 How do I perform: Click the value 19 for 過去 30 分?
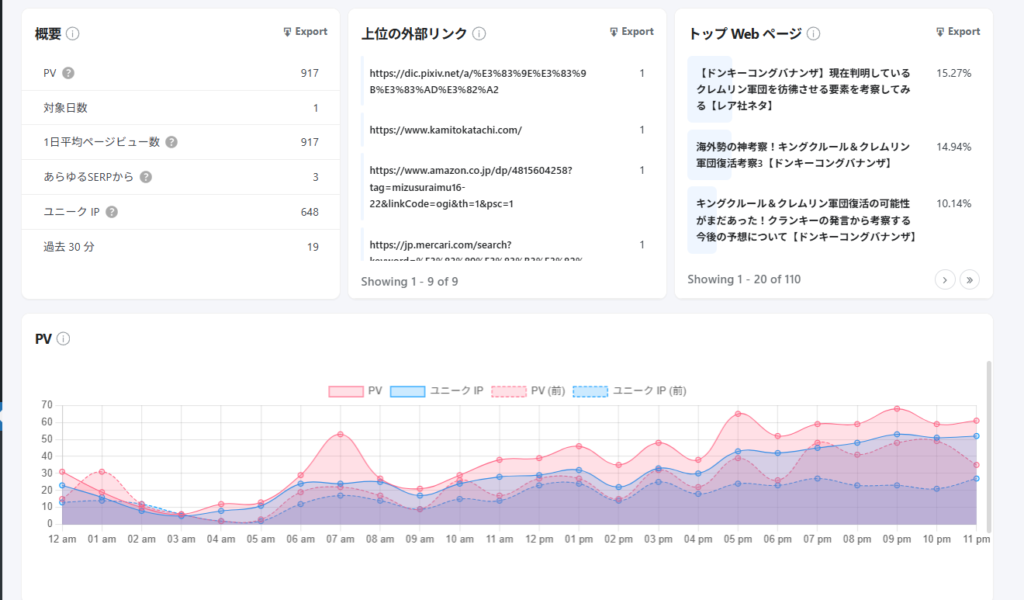pos(313,247)
